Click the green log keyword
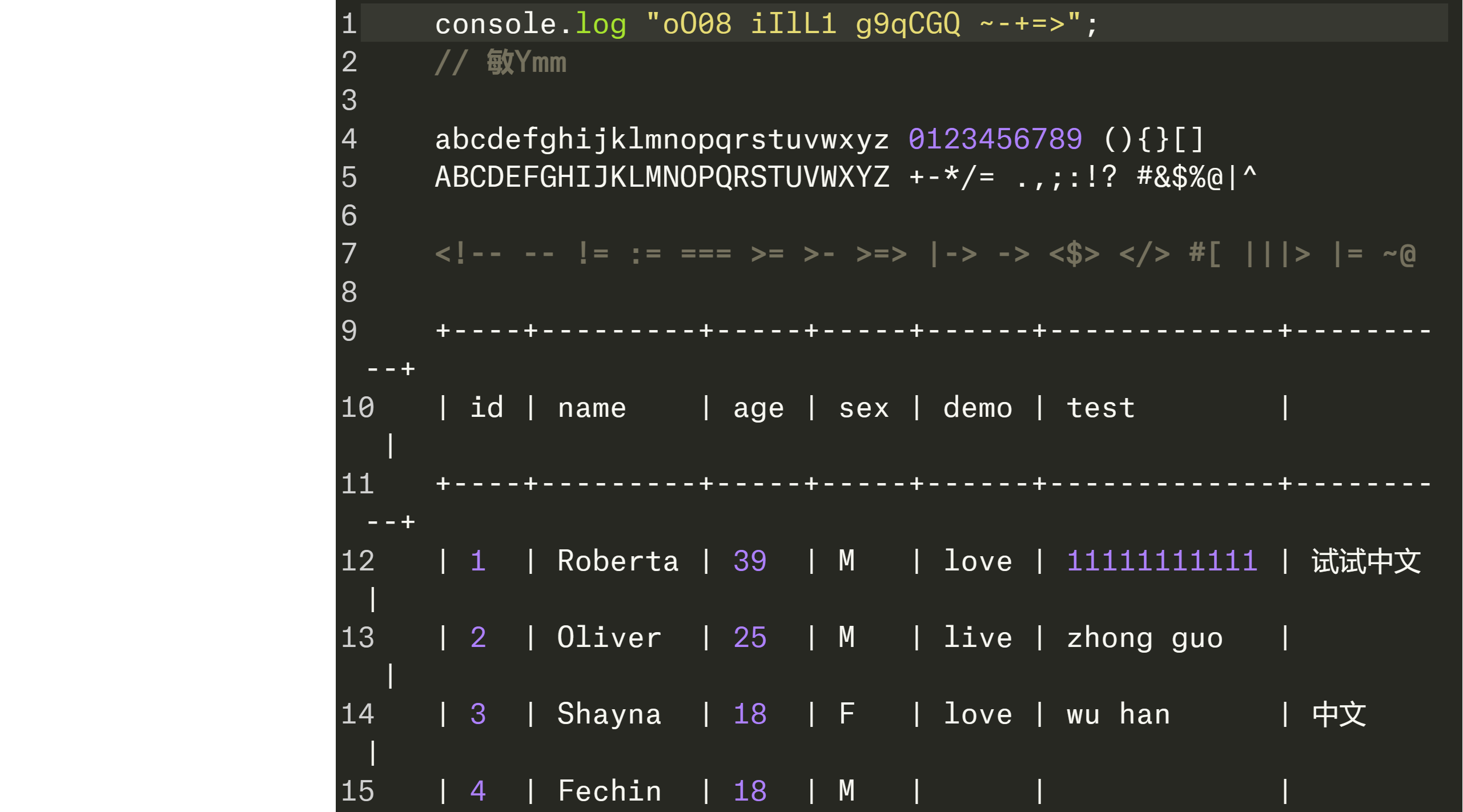 pos(601,26)
